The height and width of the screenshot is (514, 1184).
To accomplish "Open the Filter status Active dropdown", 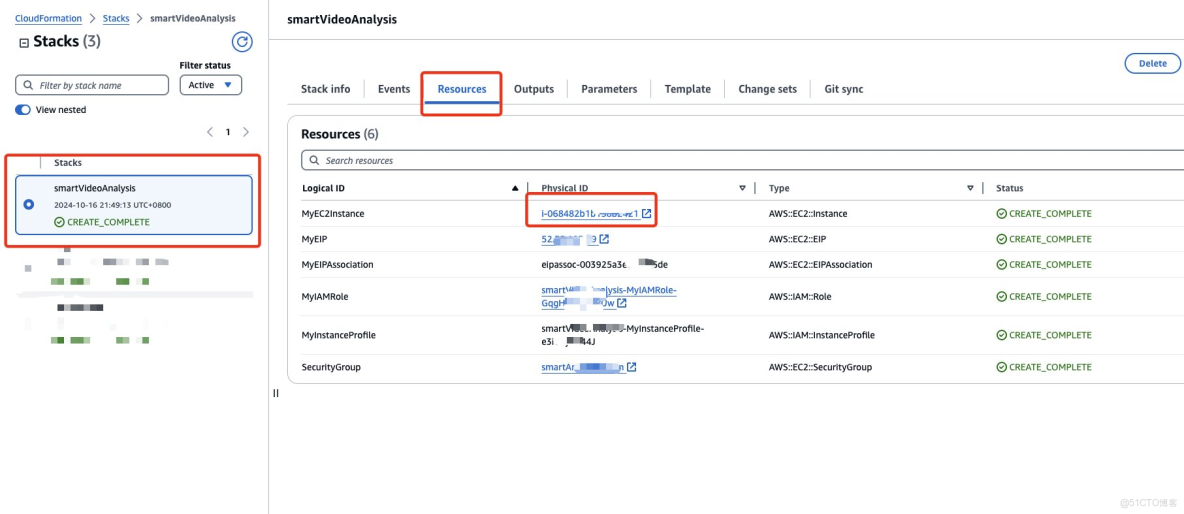I will tap(210, 85).
